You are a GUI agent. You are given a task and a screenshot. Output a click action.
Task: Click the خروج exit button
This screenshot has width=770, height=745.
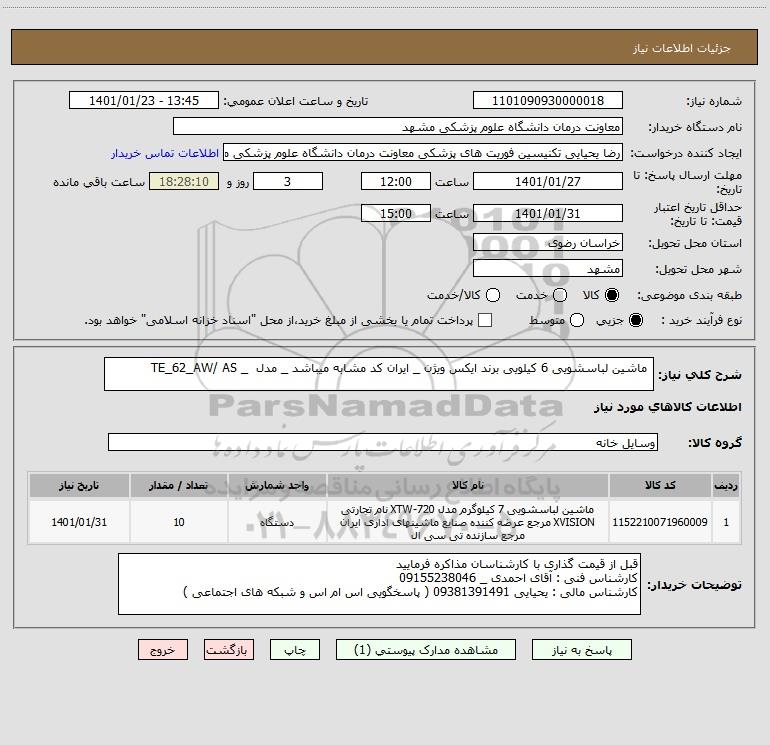tap(163, 650)
